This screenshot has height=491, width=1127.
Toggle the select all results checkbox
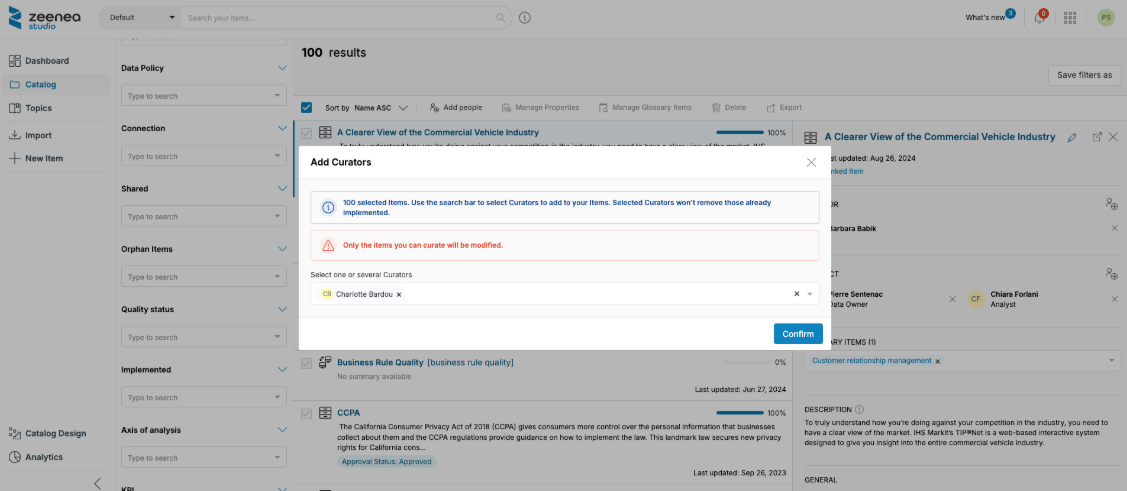307,107
